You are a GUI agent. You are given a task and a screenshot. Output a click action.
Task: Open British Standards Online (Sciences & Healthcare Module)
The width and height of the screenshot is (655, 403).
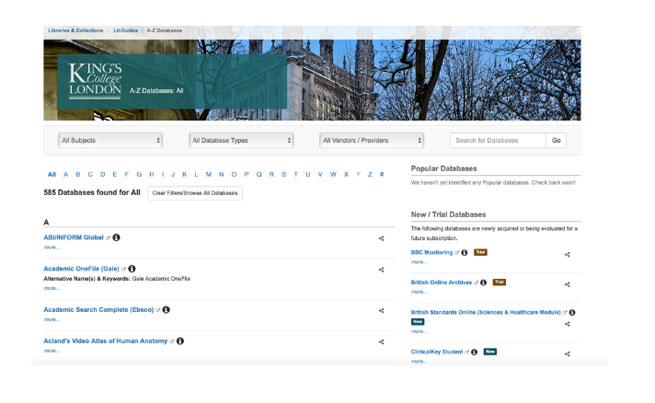[486, 312]
